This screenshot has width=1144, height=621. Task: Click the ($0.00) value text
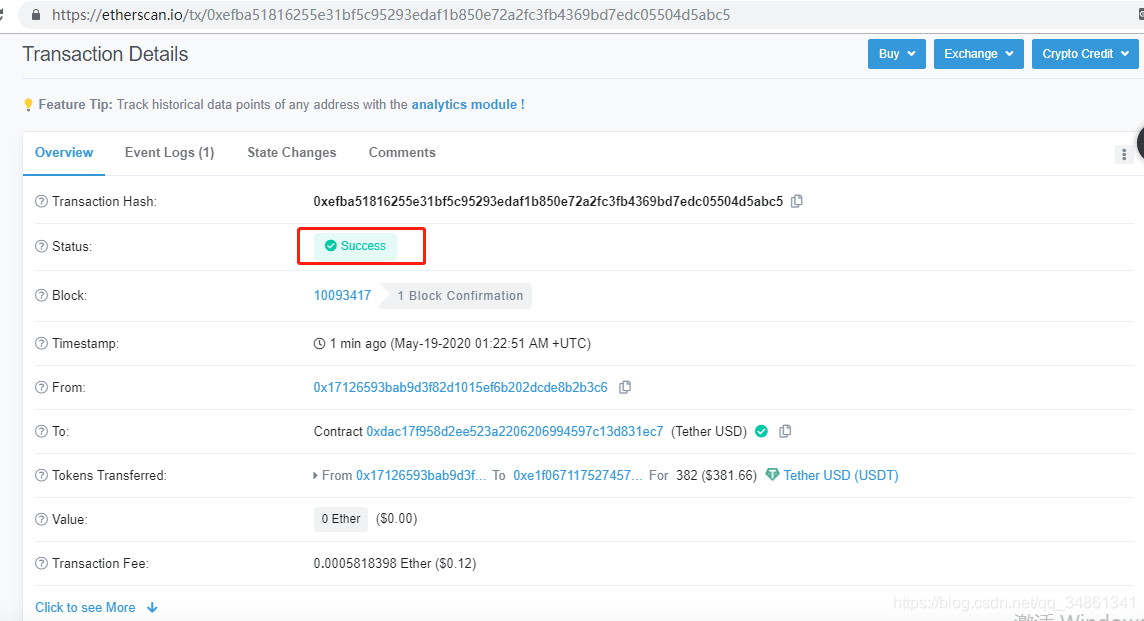pos(396,519)
